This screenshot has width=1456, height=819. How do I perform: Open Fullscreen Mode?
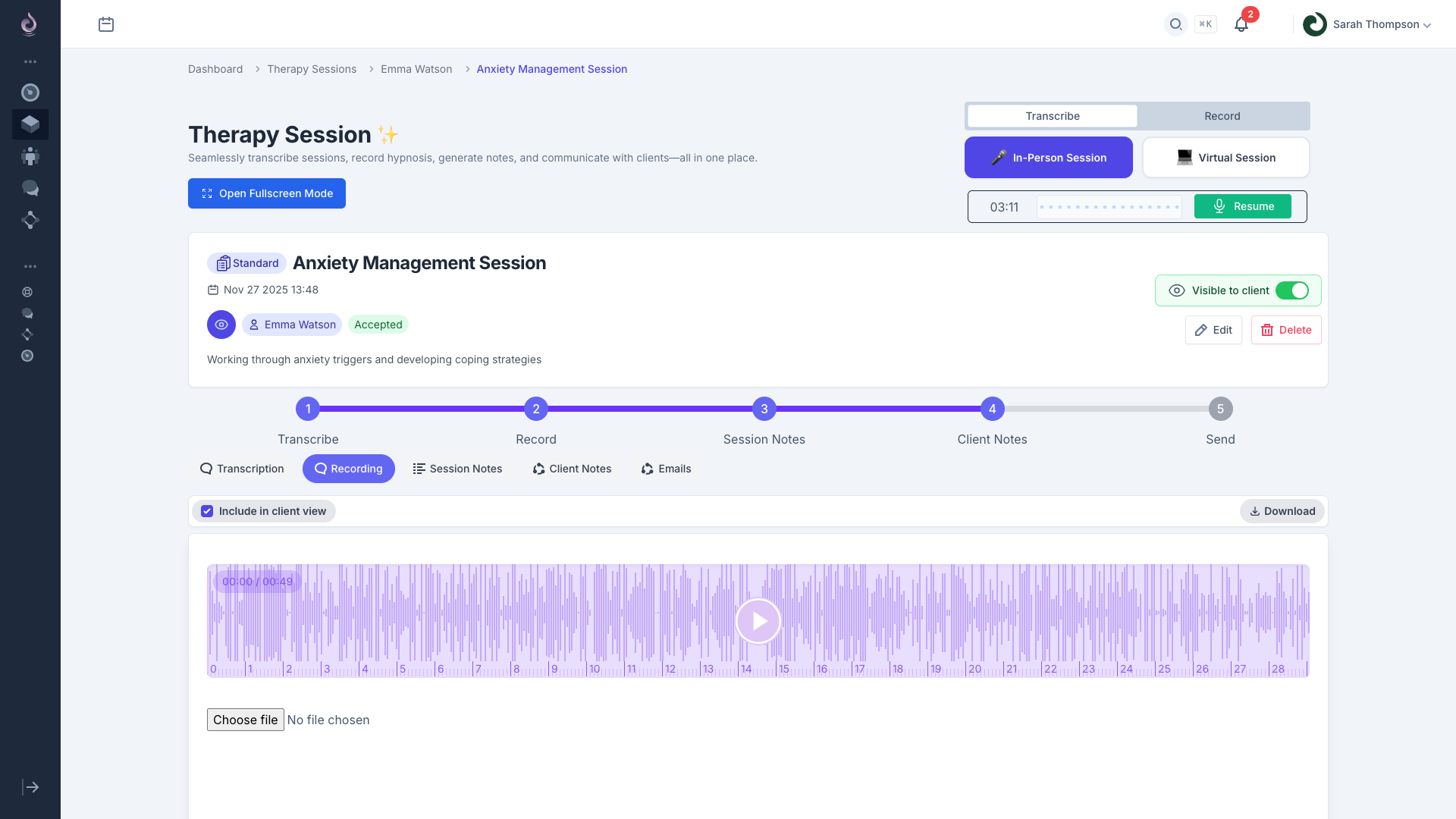pyautogui.click(x=266, y=193)
